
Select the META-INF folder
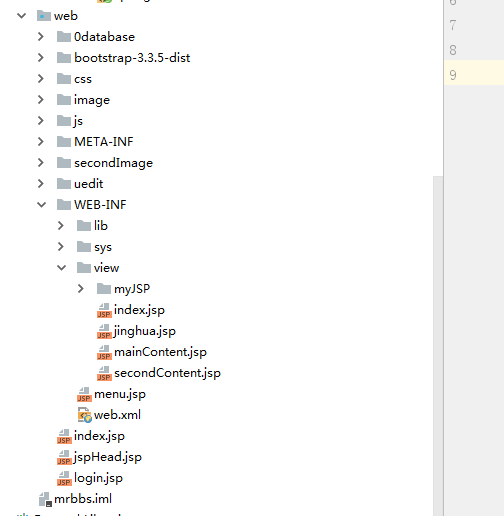104,142
